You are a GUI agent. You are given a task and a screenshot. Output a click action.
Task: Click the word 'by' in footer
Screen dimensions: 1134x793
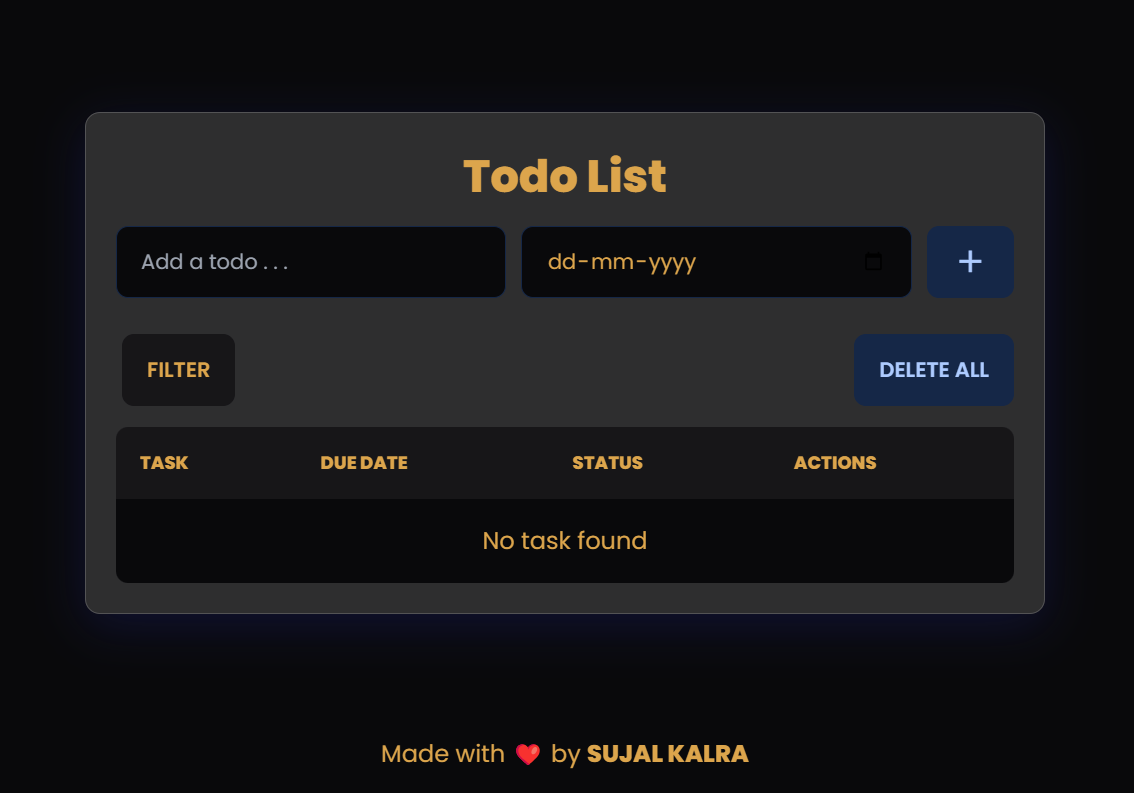click(x=565, y=755)
